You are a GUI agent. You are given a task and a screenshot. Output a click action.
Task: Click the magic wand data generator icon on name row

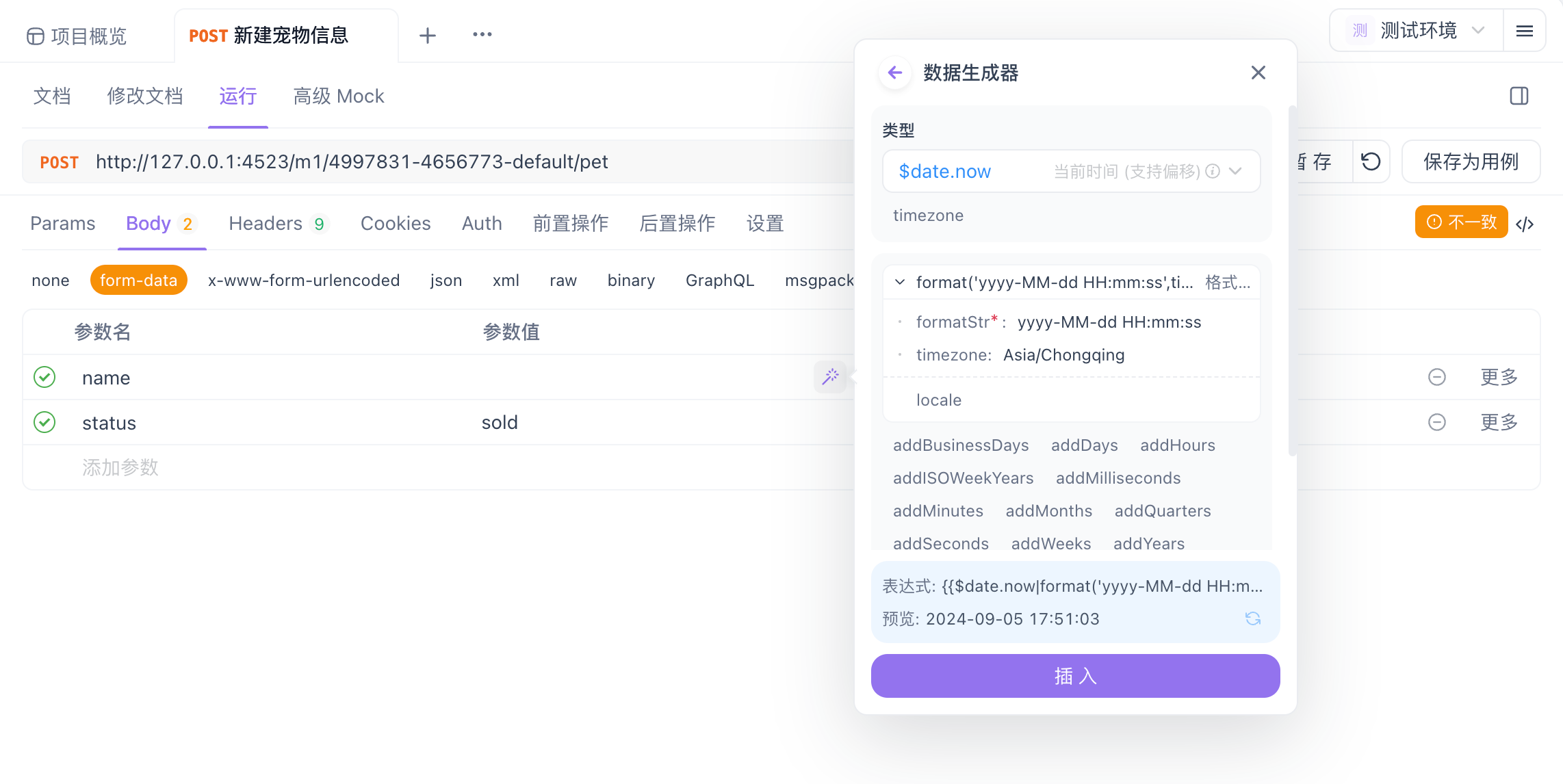(830, 377)
